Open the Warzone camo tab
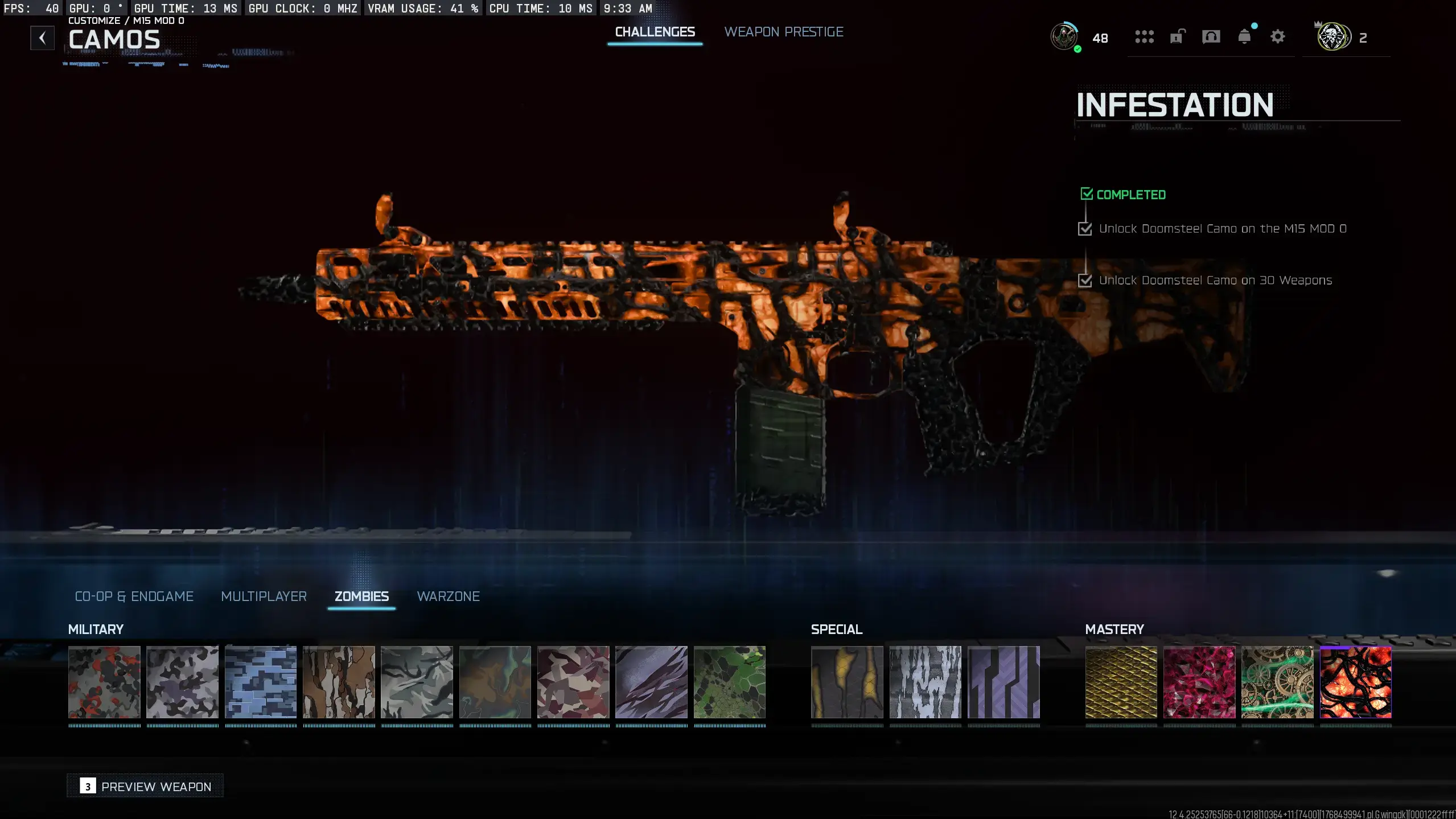This screenshot has width=1456, height=819. click(x=448, y=596)
